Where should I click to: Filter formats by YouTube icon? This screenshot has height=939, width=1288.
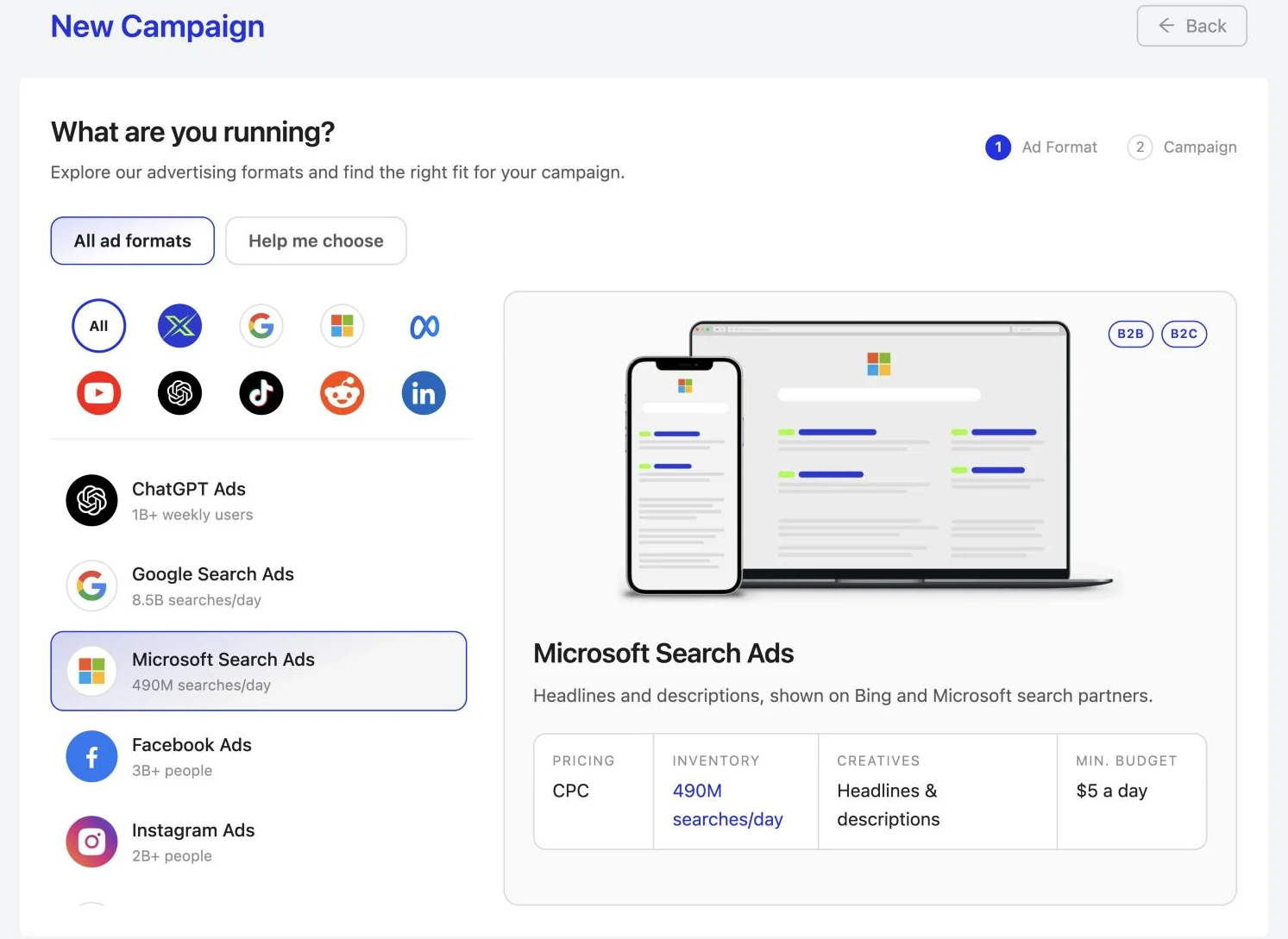click(98, 393)
